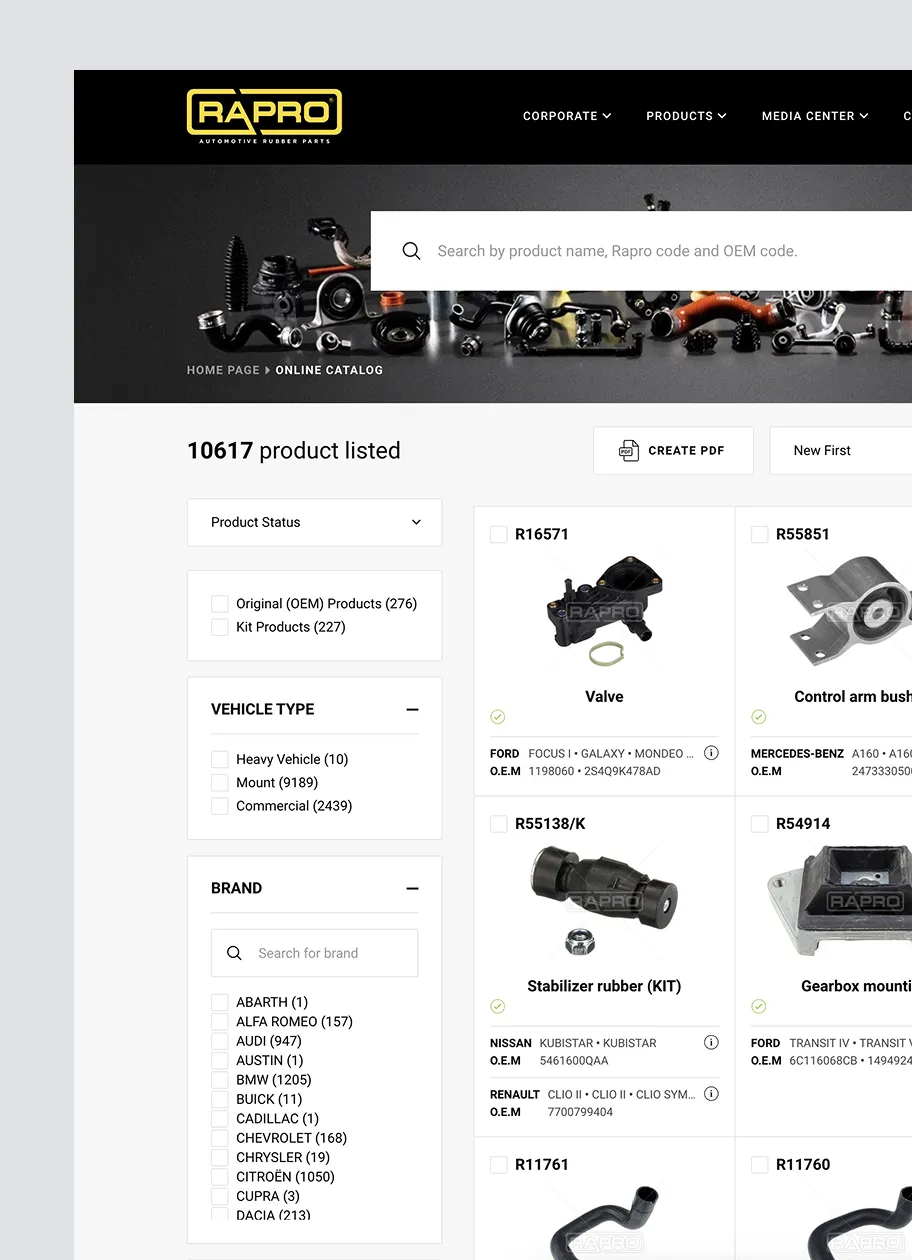Image resolution: width=912 pixels, height=1260 pixels.
Task: Open the Corporate menu
Action: tap(567, 116)
